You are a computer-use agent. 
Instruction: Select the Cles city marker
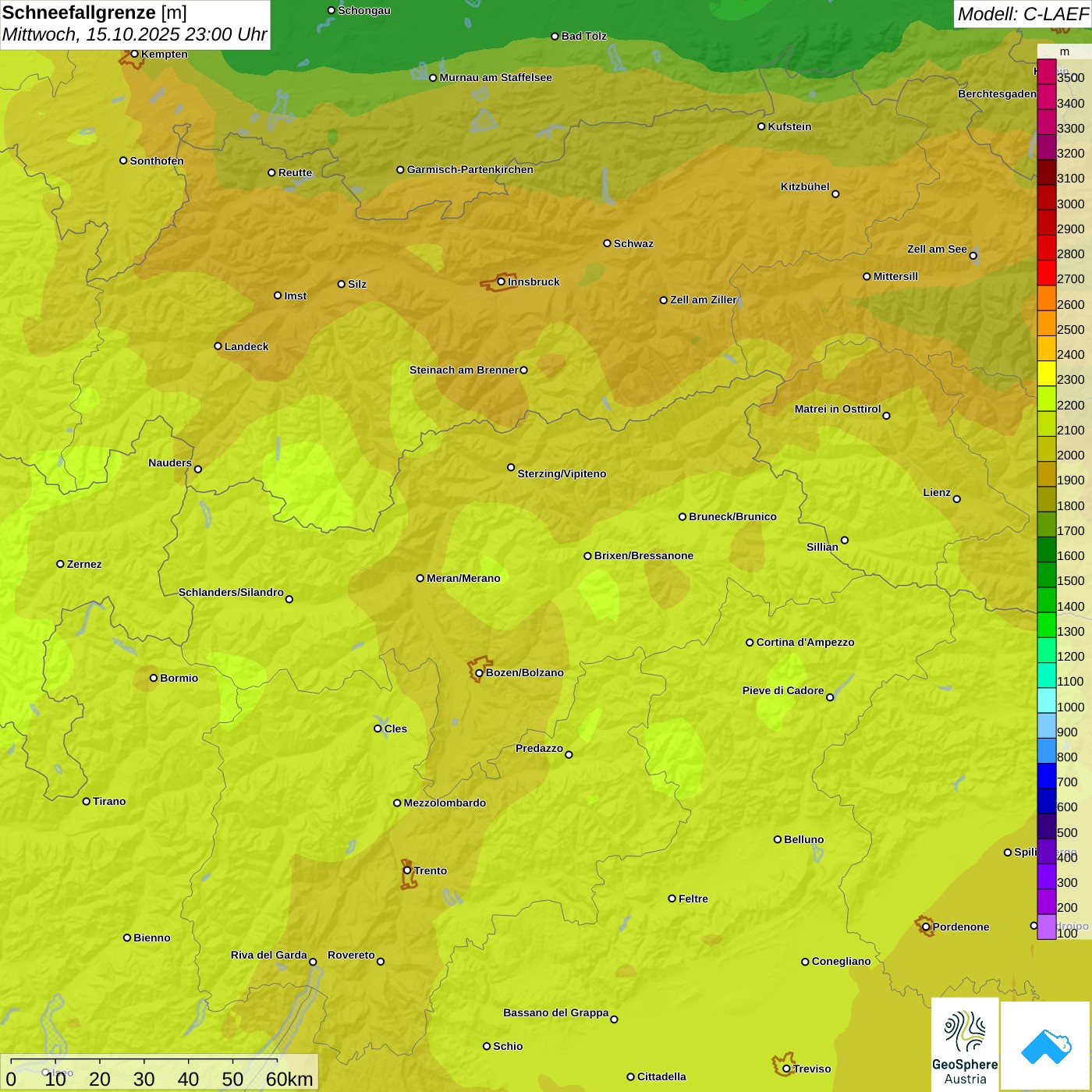378,729
